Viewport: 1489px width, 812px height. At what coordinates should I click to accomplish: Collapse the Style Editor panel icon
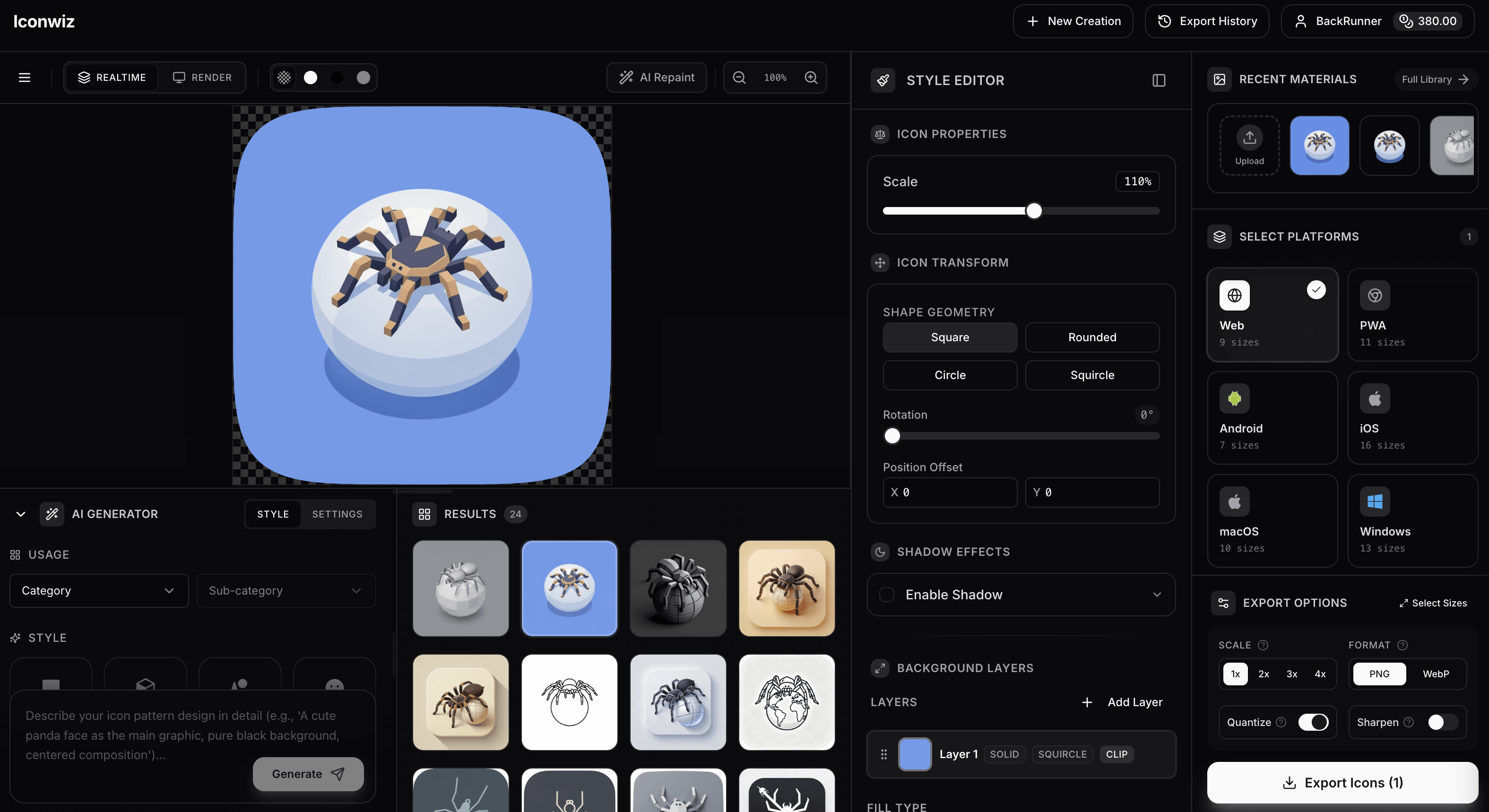pos(1159,80)
